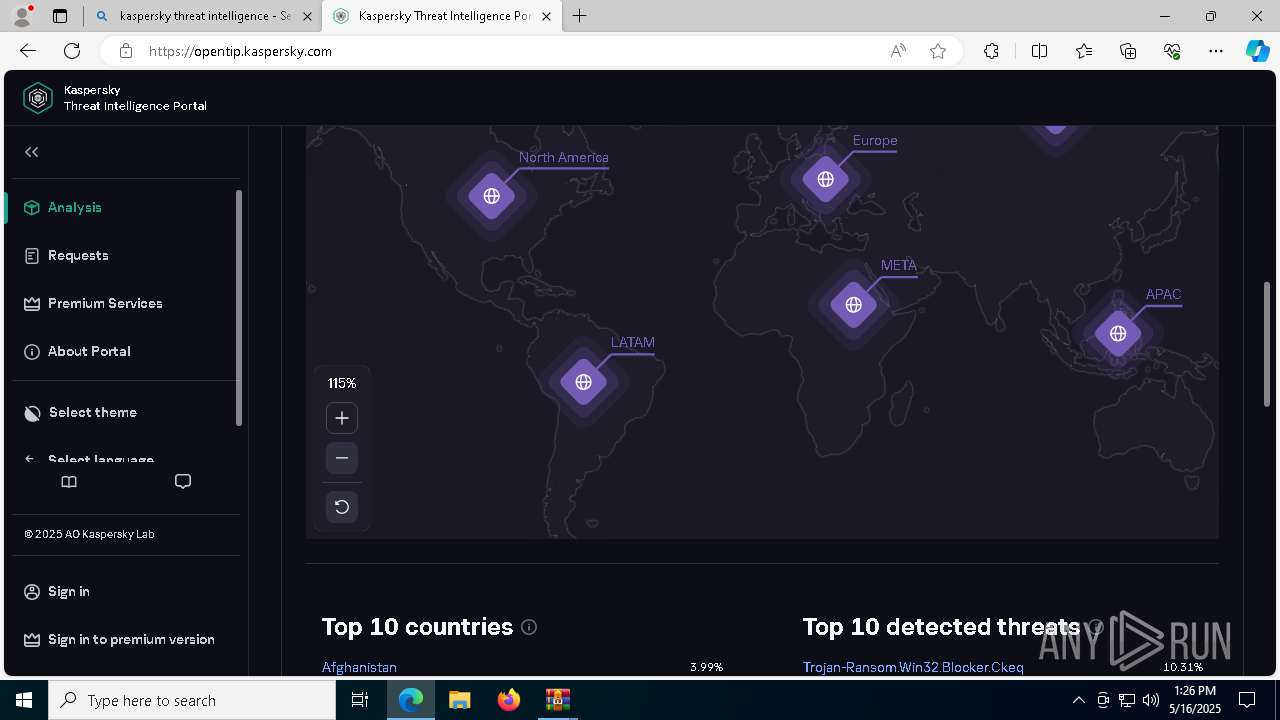
Task: Open Afghanistan country link
Action: [359, 667]
